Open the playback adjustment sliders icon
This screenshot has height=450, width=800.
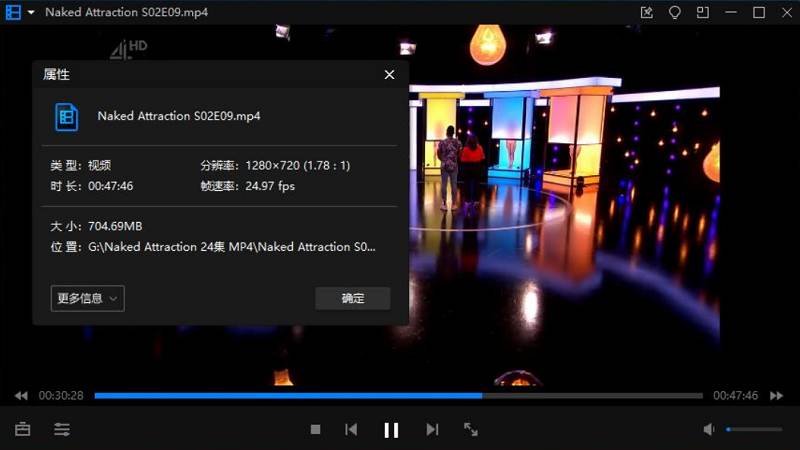click(x=62, y=429)
